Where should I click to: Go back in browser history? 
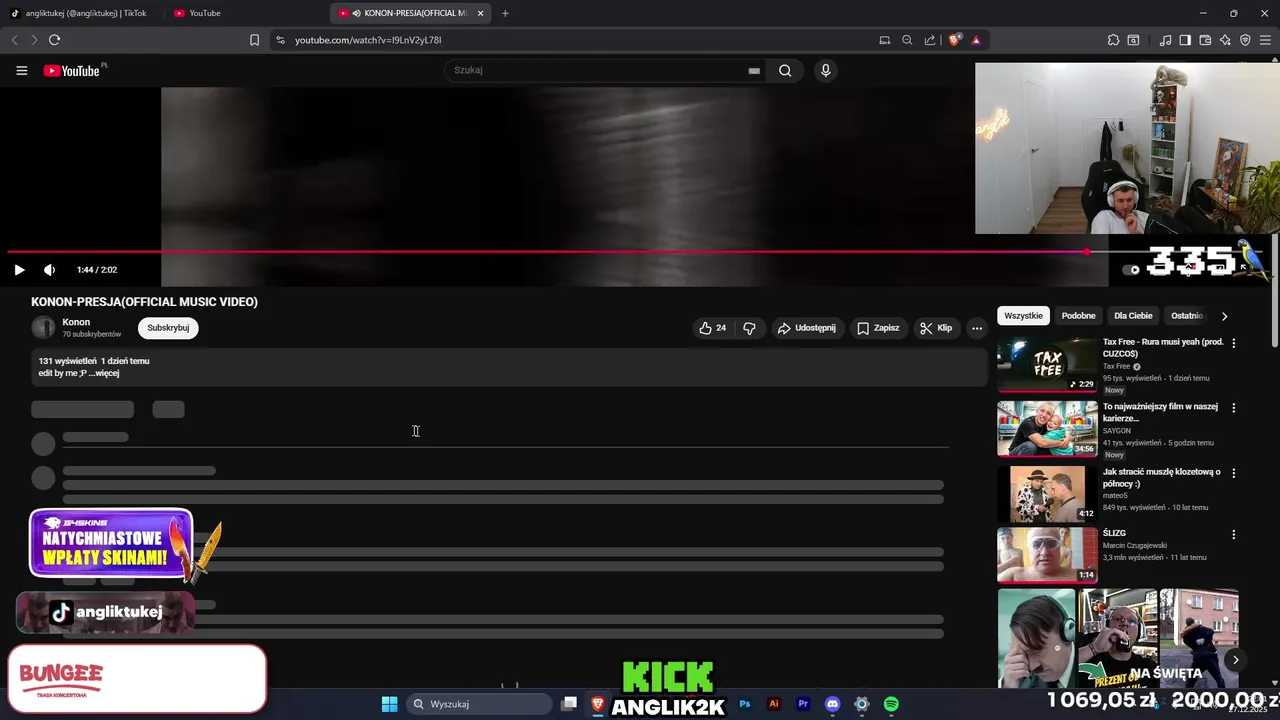(14, 40)
